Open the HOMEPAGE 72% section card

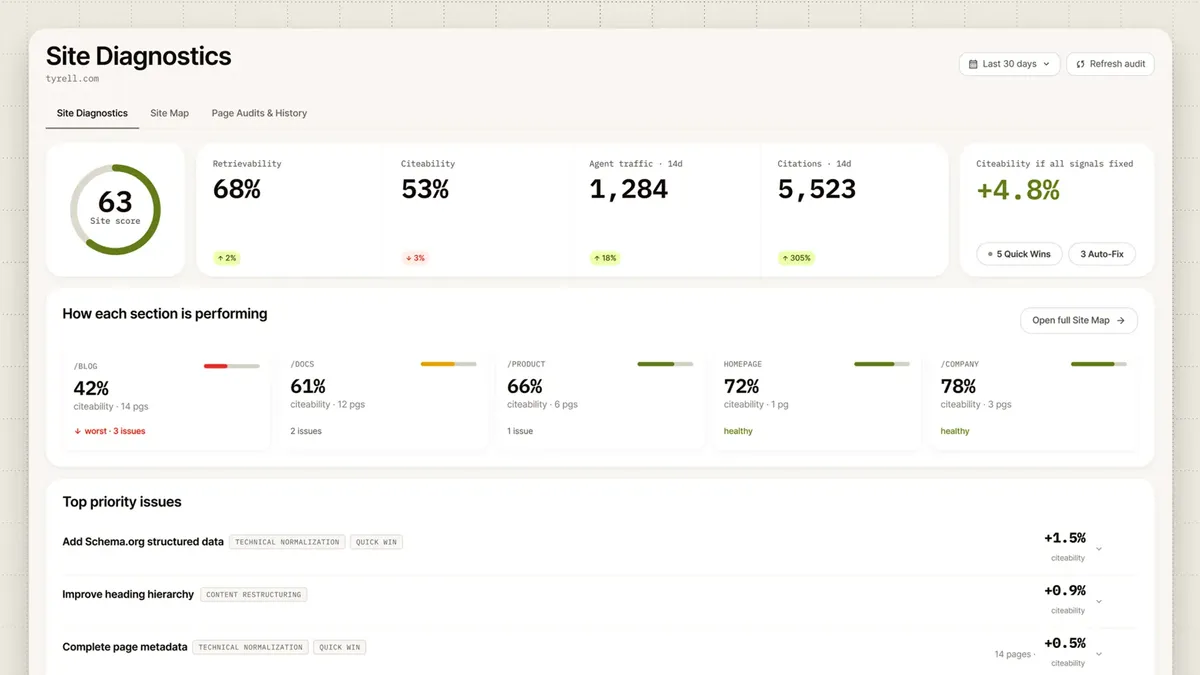tap(817, 400)
